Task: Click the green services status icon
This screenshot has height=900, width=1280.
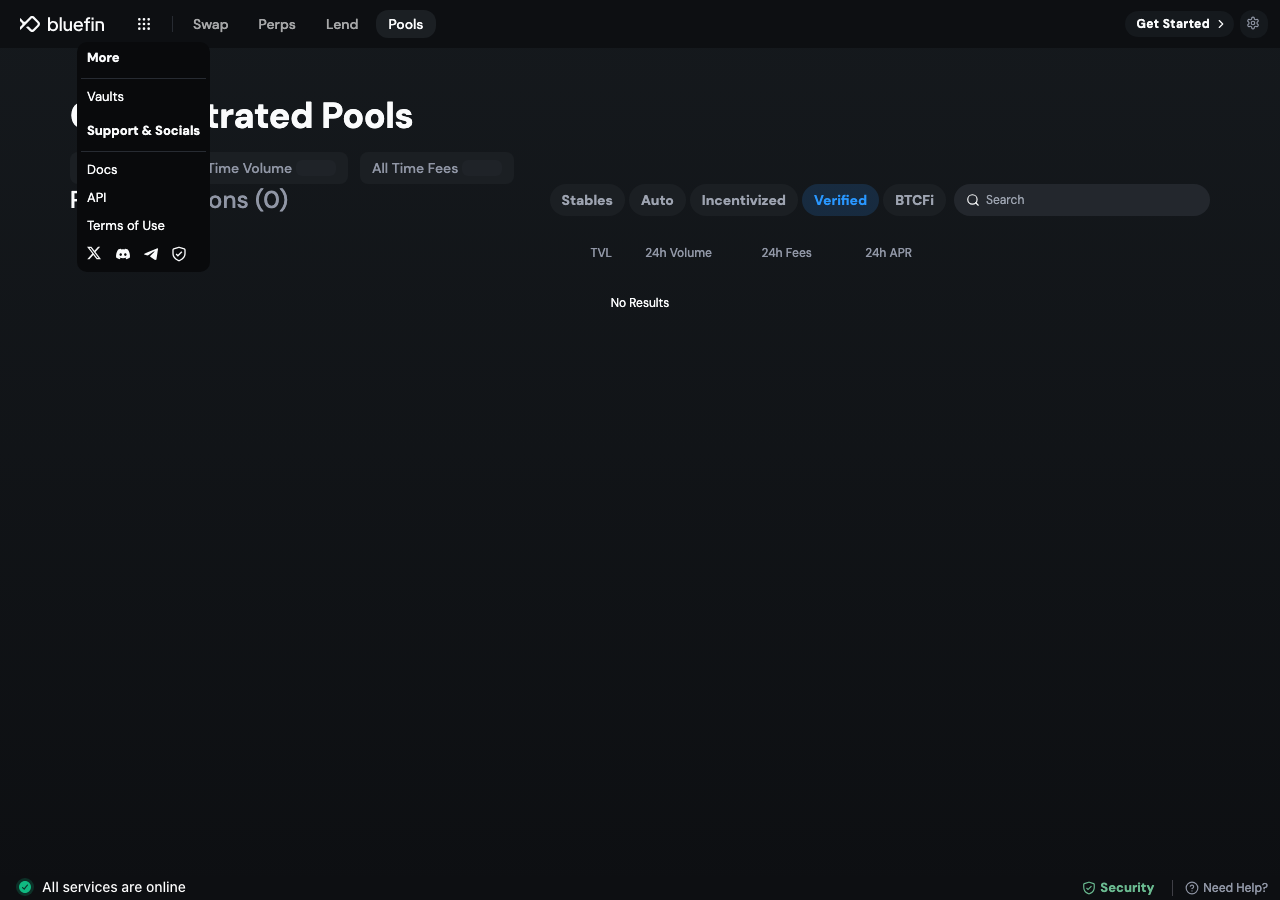Action: click(25, 887)
